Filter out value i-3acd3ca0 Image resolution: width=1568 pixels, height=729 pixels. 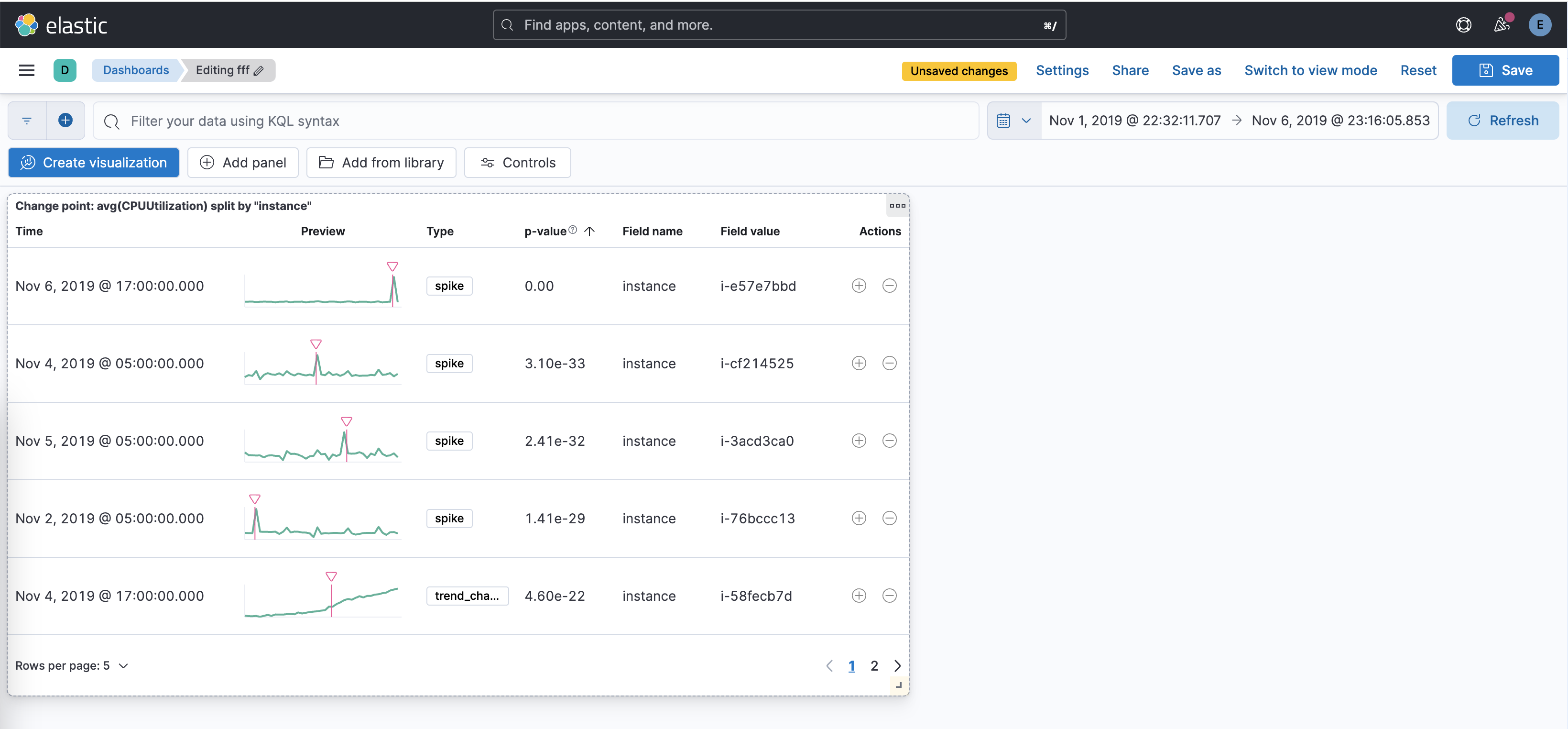[x=889, y=441]
